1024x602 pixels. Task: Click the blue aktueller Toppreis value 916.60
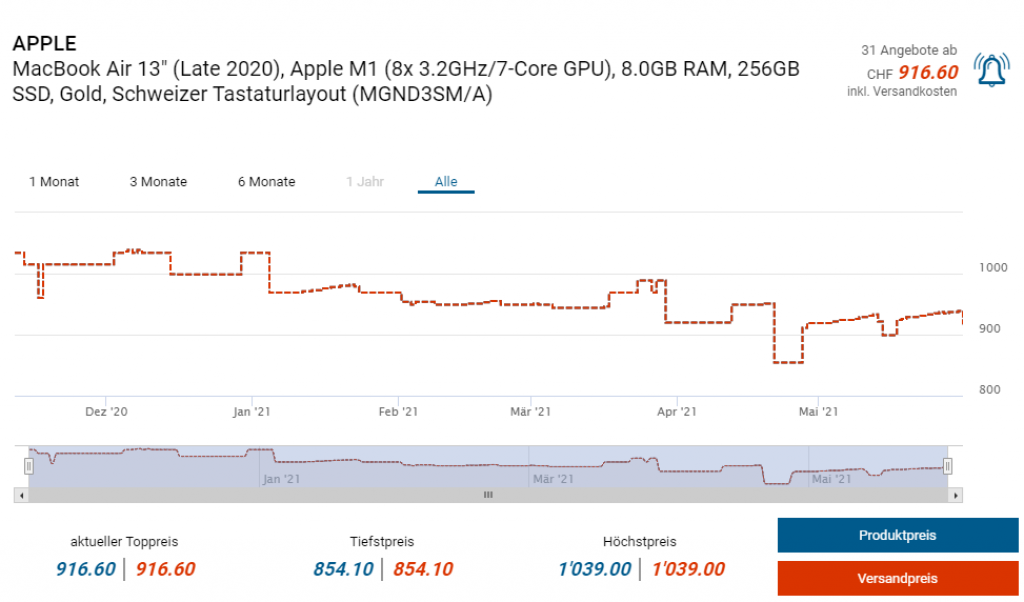pyautogui.click(x=85, y=569)
